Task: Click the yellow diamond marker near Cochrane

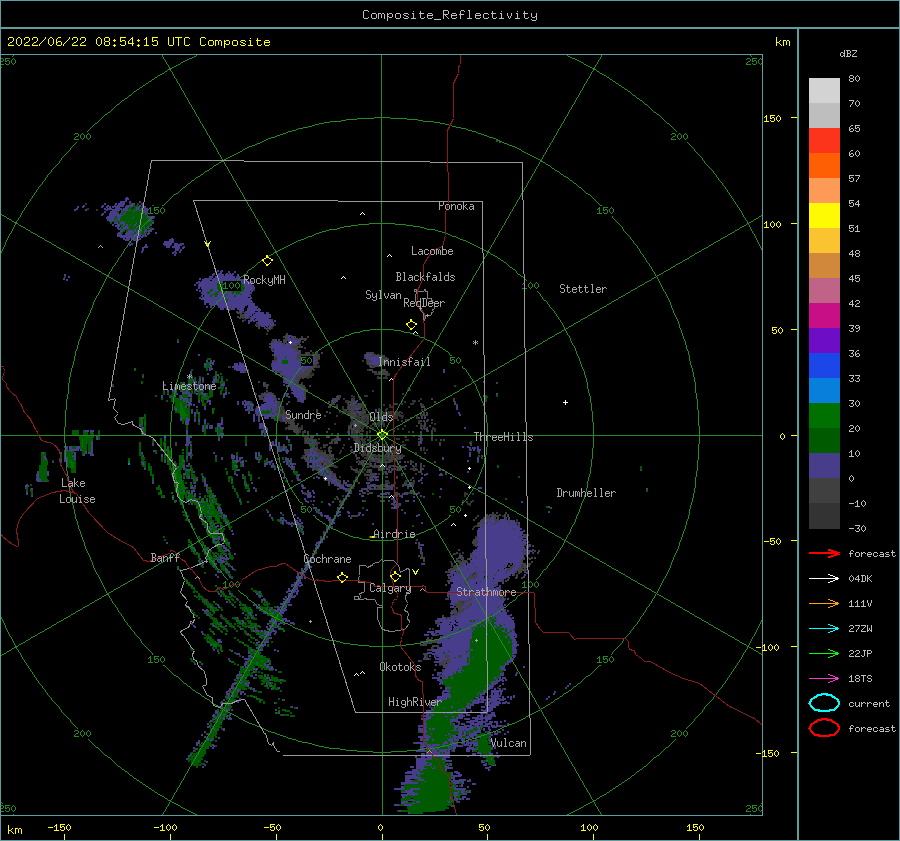Action: point(343,577)
